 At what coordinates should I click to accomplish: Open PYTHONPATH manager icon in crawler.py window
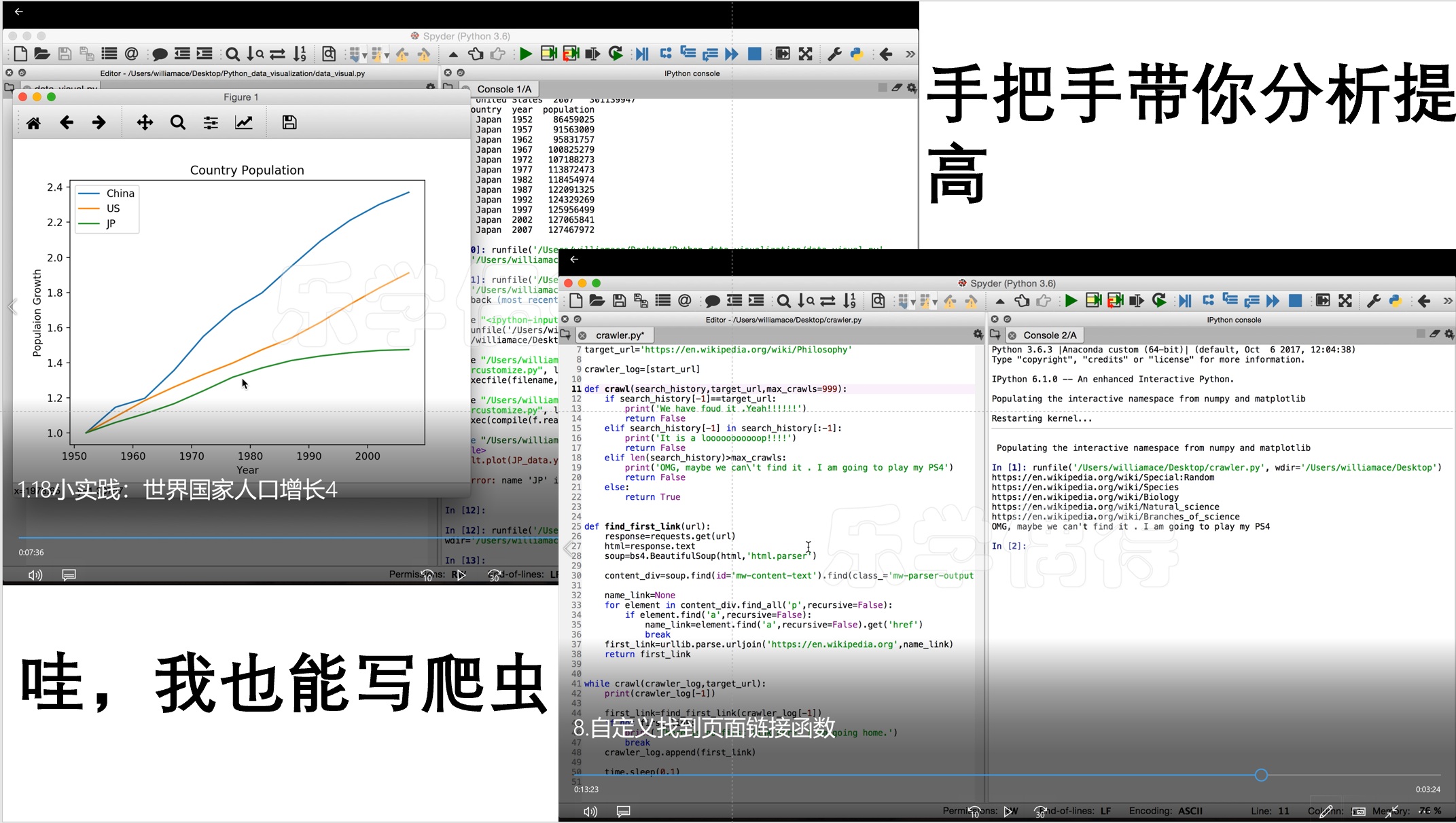click(x=1396, y=301)
